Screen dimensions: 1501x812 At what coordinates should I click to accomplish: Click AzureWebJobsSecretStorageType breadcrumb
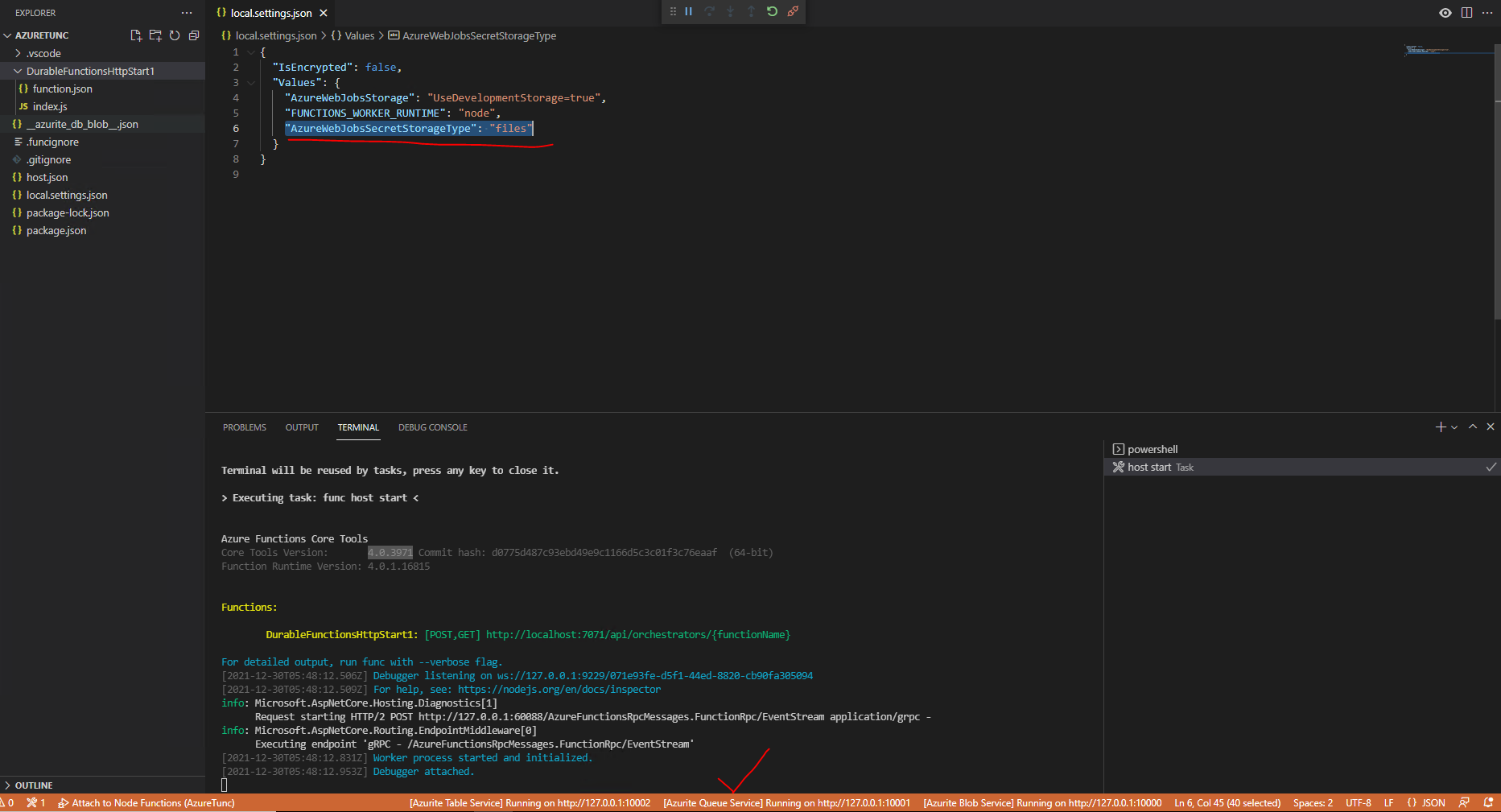472,35
